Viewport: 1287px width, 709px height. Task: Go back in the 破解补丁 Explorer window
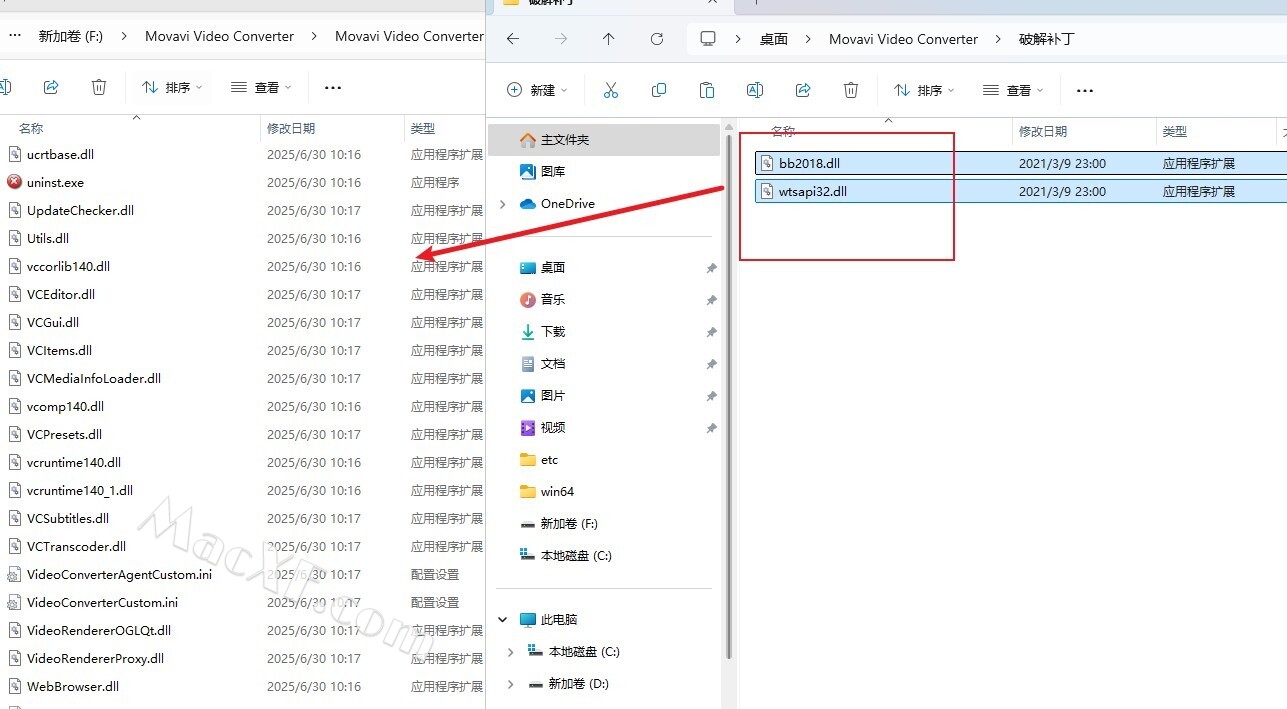pyautogui.click(x=513, y=39)
